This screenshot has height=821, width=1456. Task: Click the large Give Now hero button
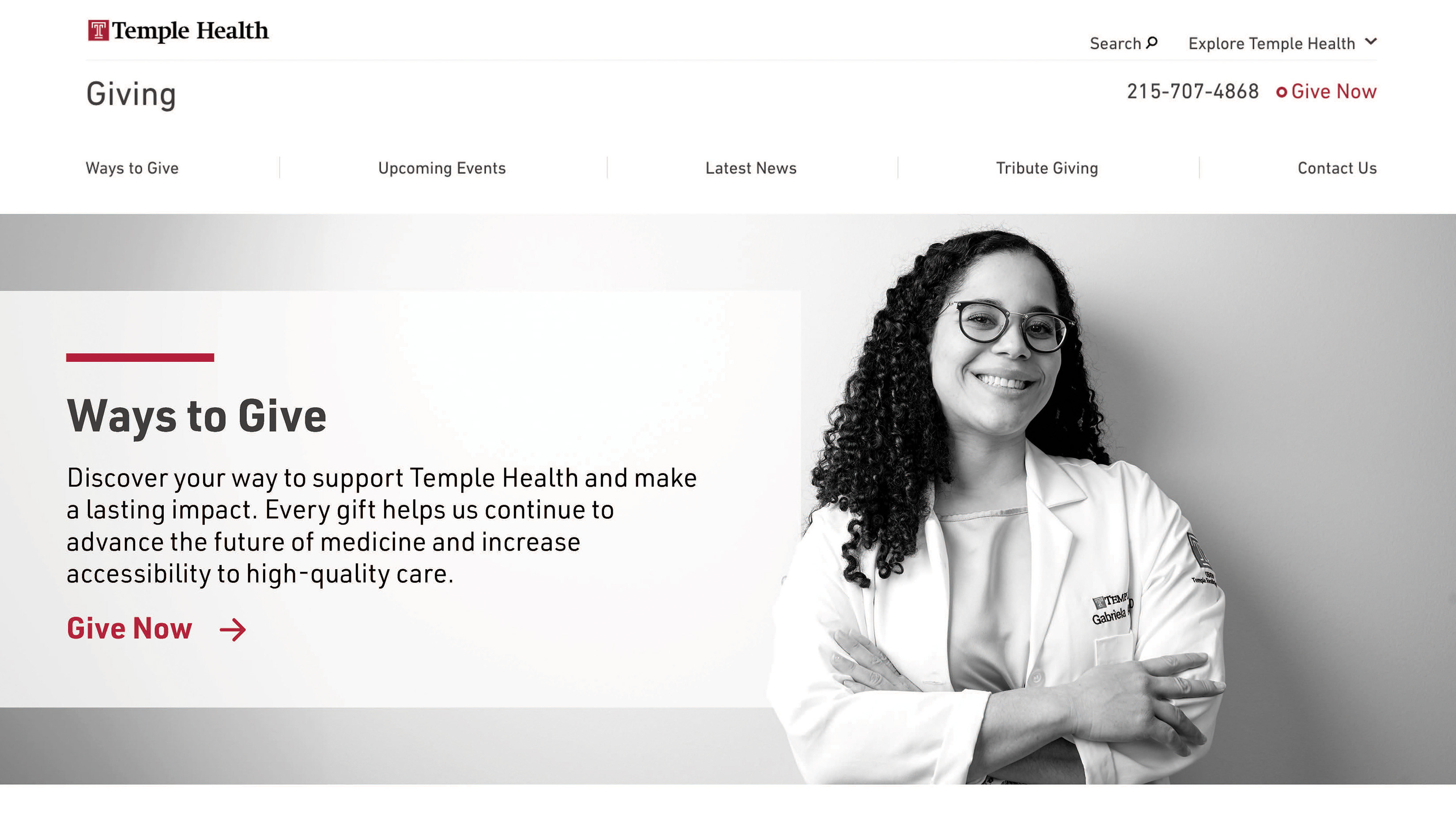[129, 629]
